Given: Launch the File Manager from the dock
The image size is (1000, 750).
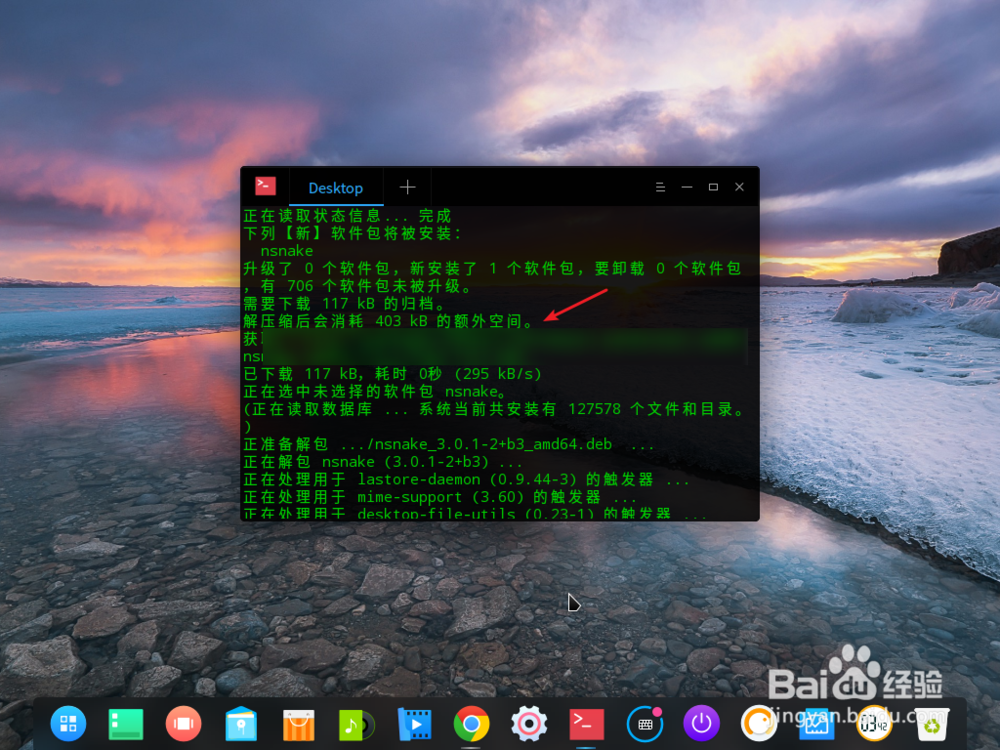Looking at the screenshot, I should (x=241, y=724).
